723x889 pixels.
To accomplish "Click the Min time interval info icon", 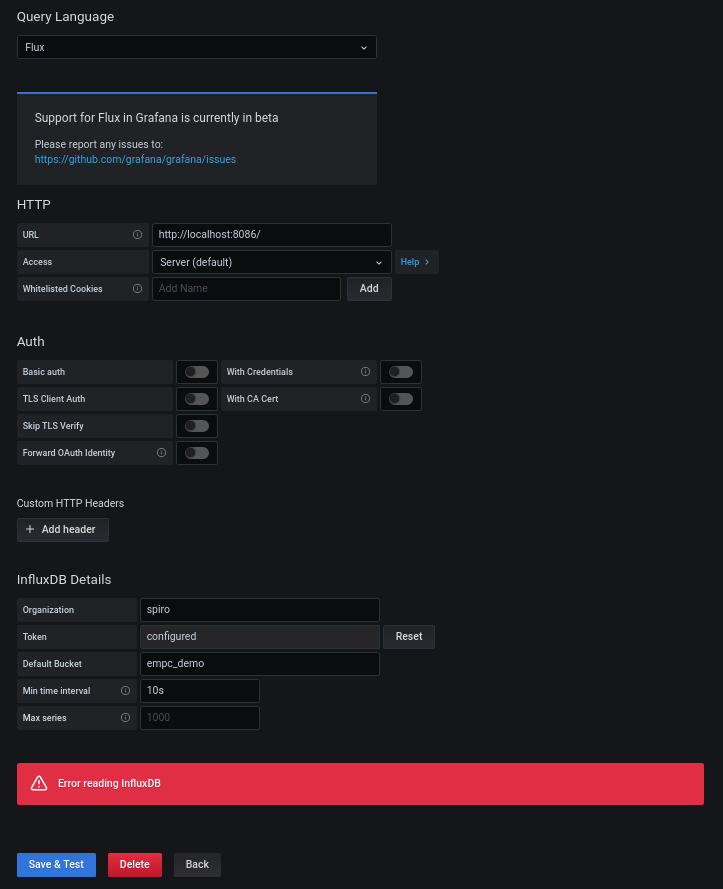I will coord(124,691).
